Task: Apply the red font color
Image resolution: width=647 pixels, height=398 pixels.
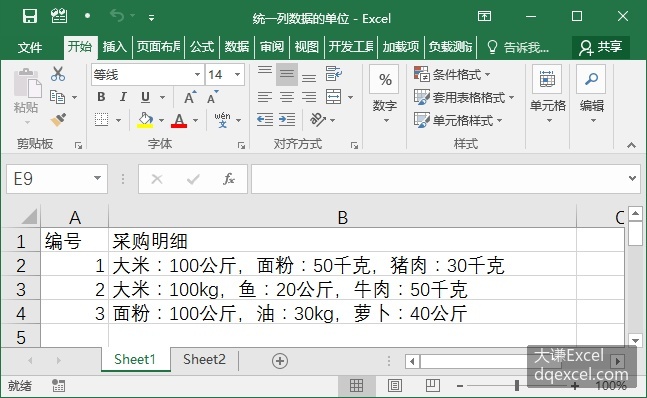Action: [179, 120]
